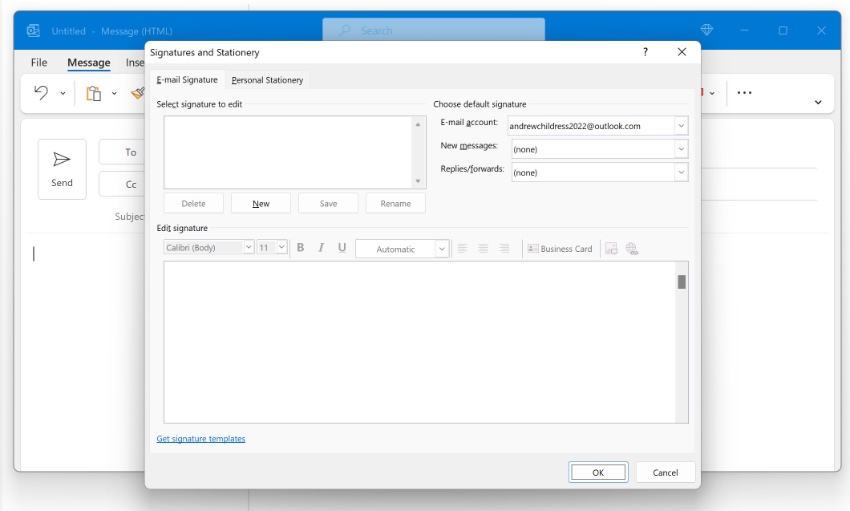Align signature text left

[x=462, y=248]
